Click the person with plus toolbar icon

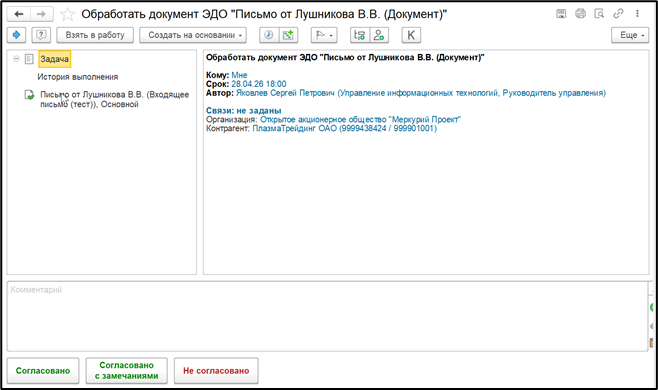click(379, 35)
